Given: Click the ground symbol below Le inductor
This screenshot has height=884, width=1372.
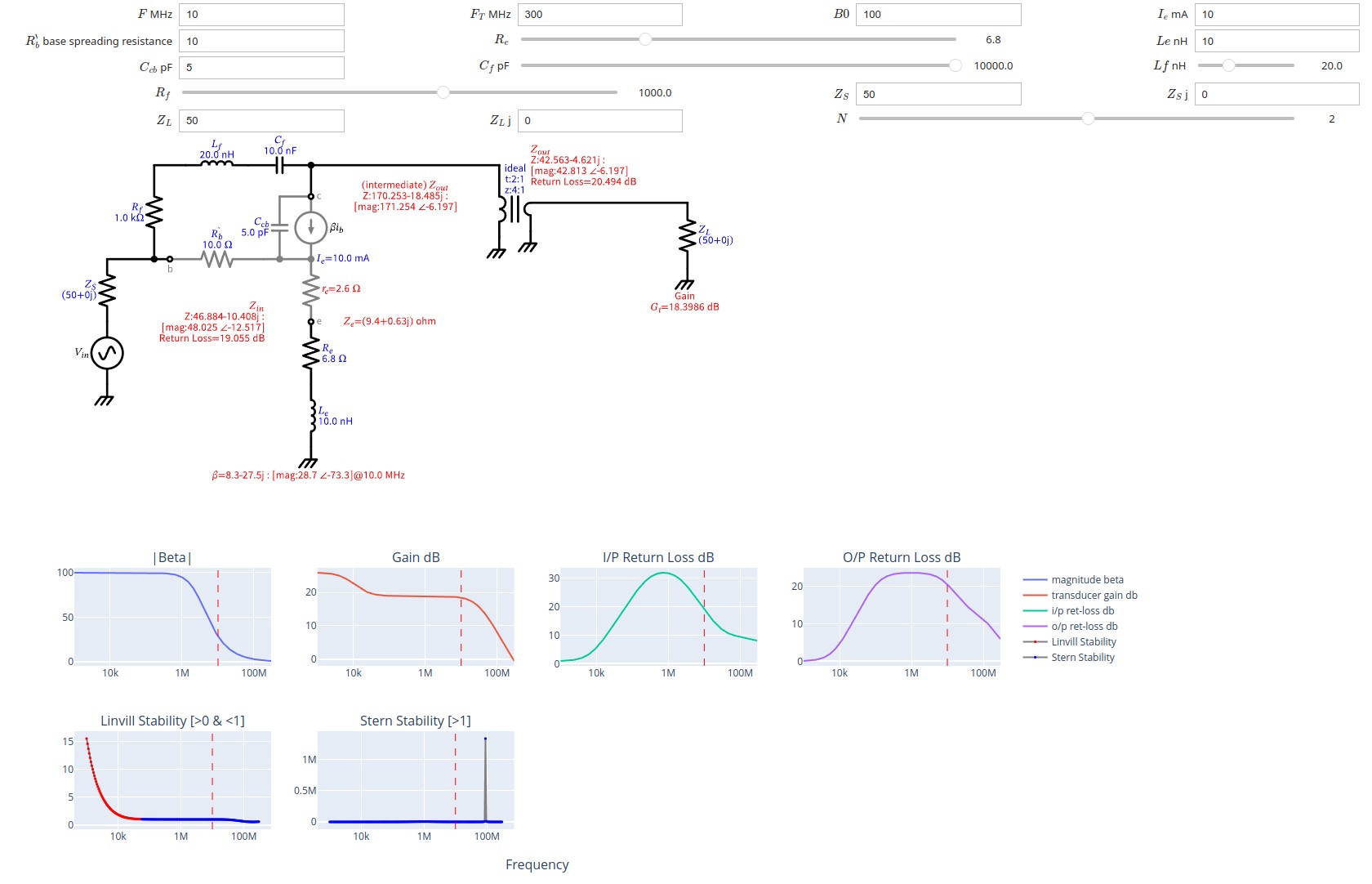Looking at the screenshot, I should (309, 462).
